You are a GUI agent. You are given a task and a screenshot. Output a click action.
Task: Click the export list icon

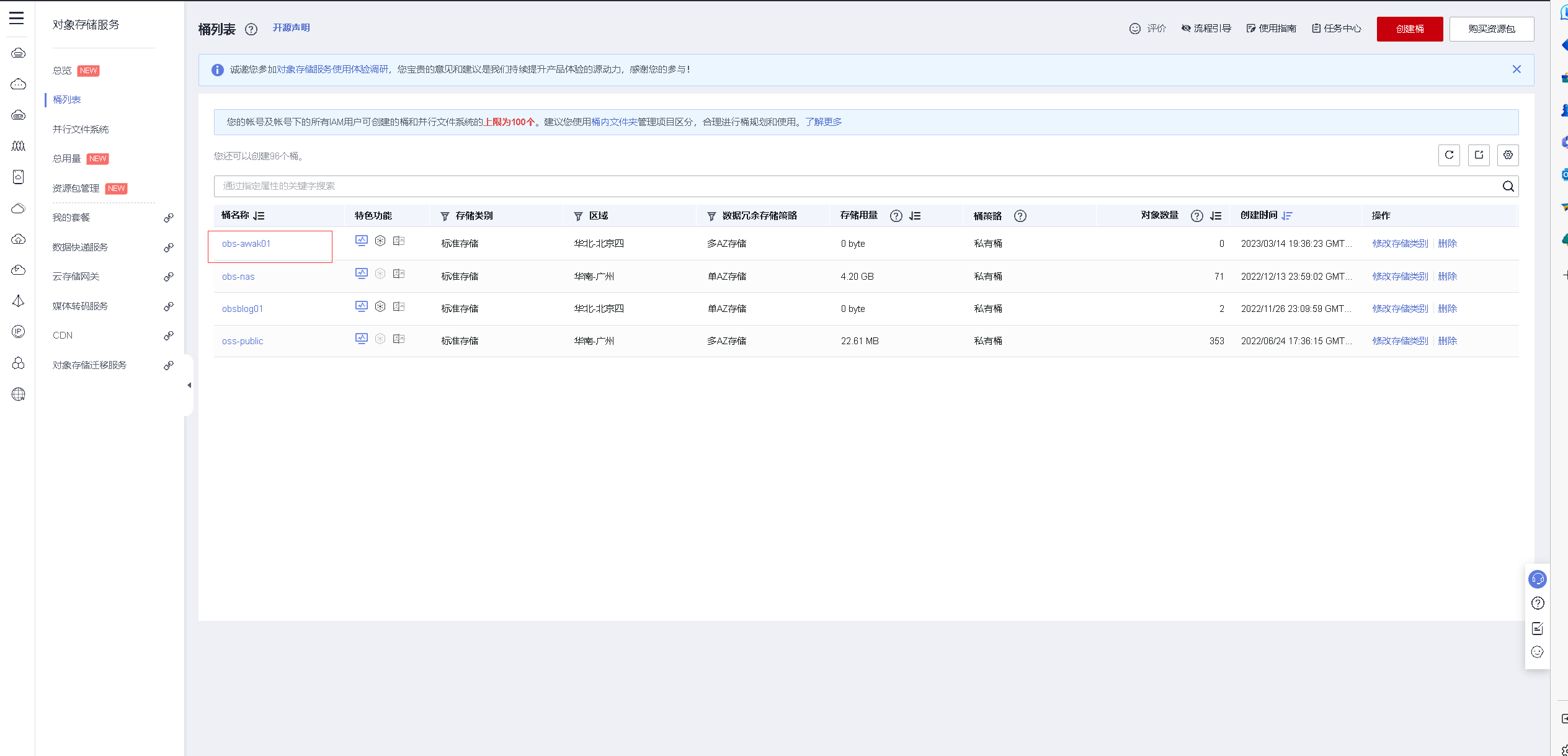pos(1479,155)
